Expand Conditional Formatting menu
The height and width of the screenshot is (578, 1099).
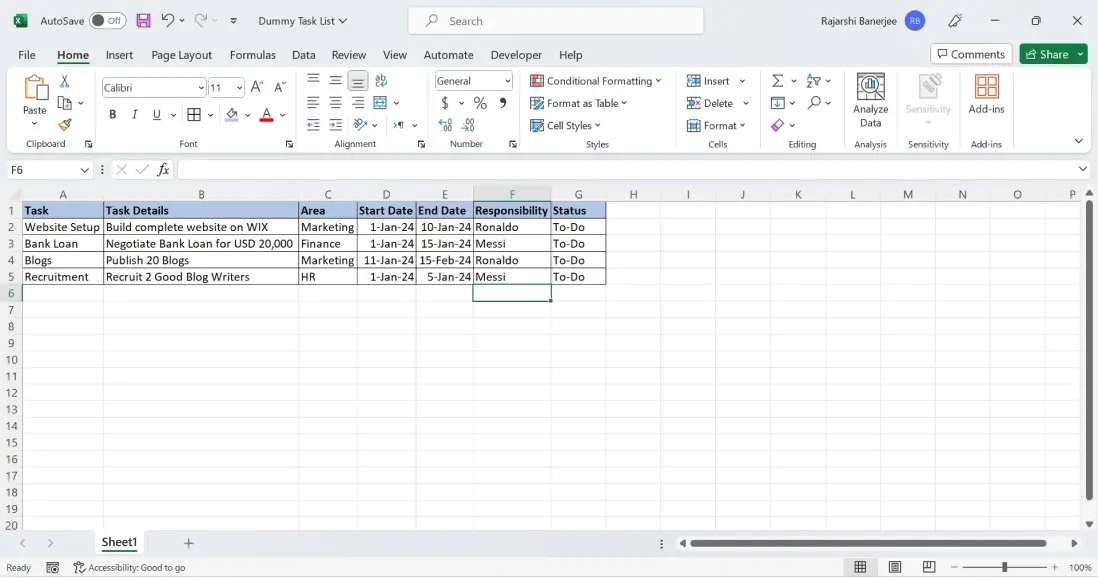595,81
